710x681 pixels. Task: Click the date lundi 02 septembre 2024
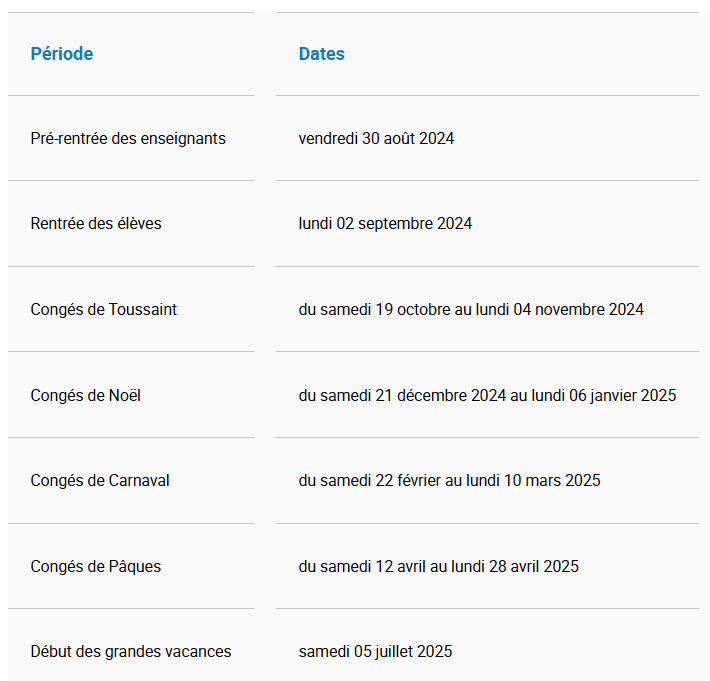point(385,223)
